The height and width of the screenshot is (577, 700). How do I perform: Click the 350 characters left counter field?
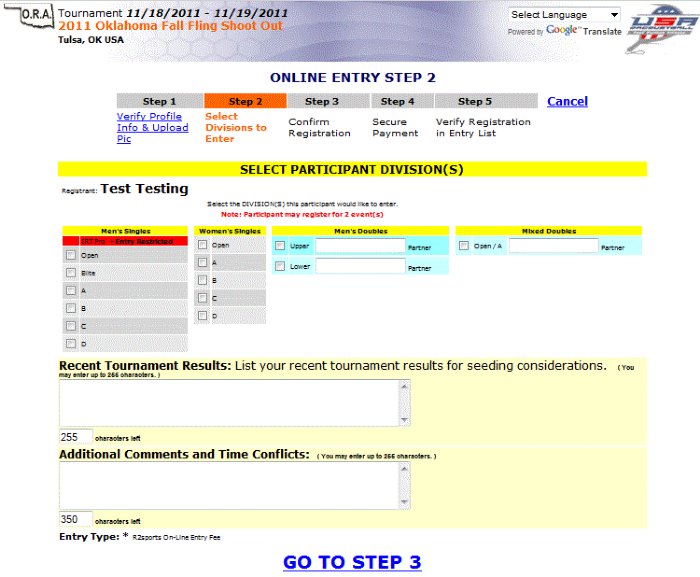pyautogui.click(x=75, y=519)
